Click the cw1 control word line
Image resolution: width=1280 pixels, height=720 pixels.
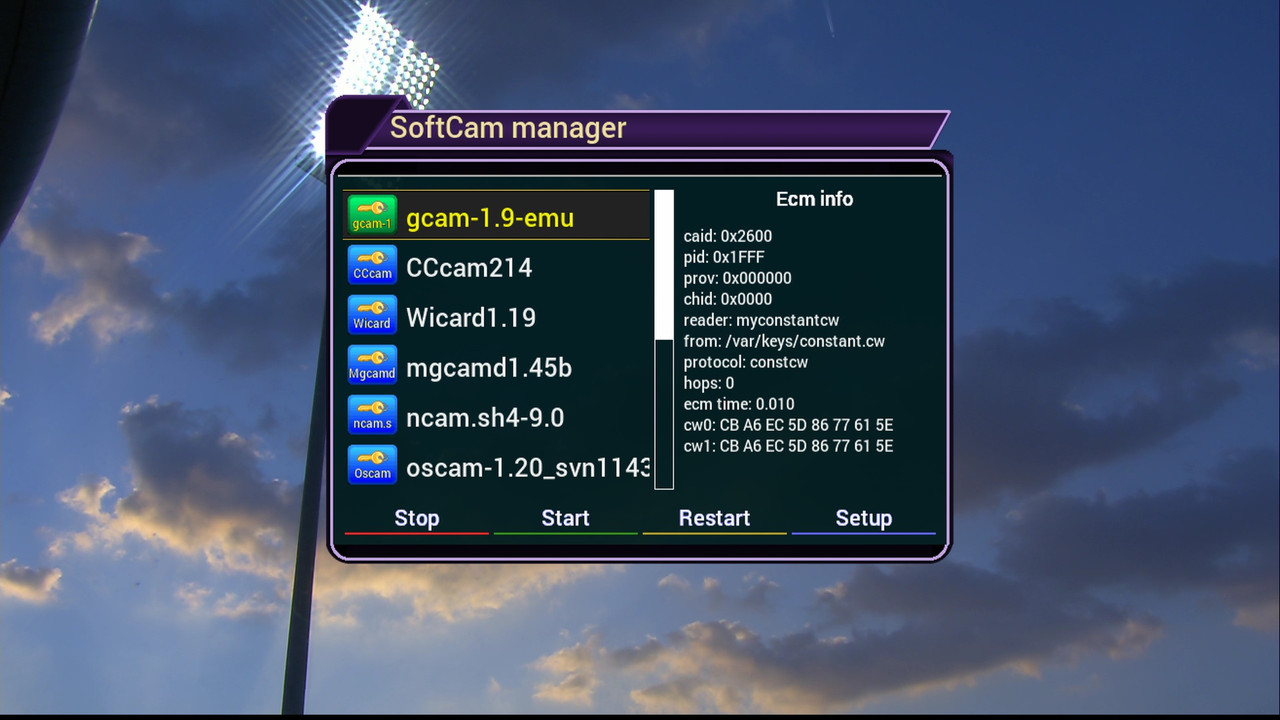[789, 446]
